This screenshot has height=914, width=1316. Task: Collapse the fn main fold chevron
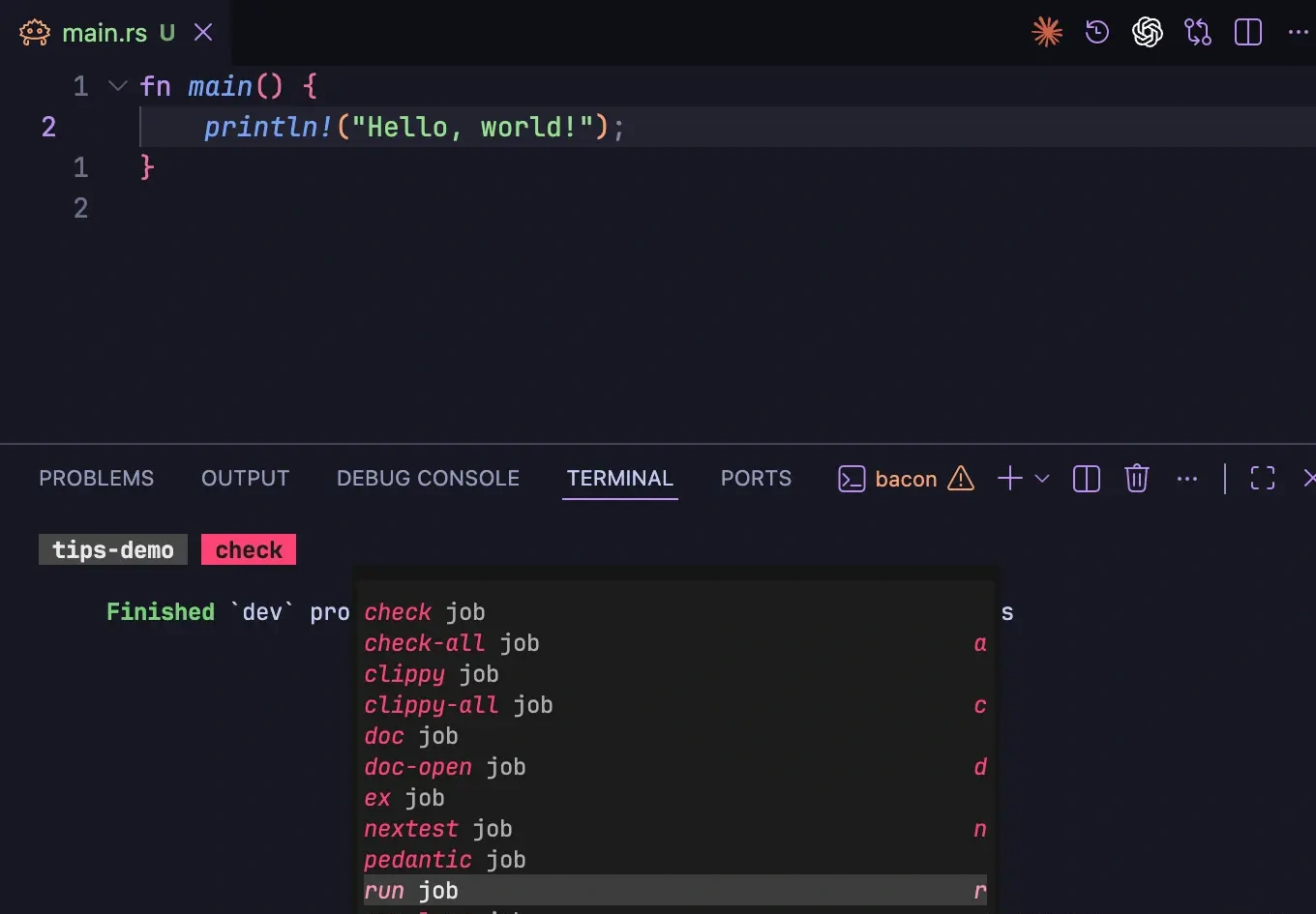point(118,86)
